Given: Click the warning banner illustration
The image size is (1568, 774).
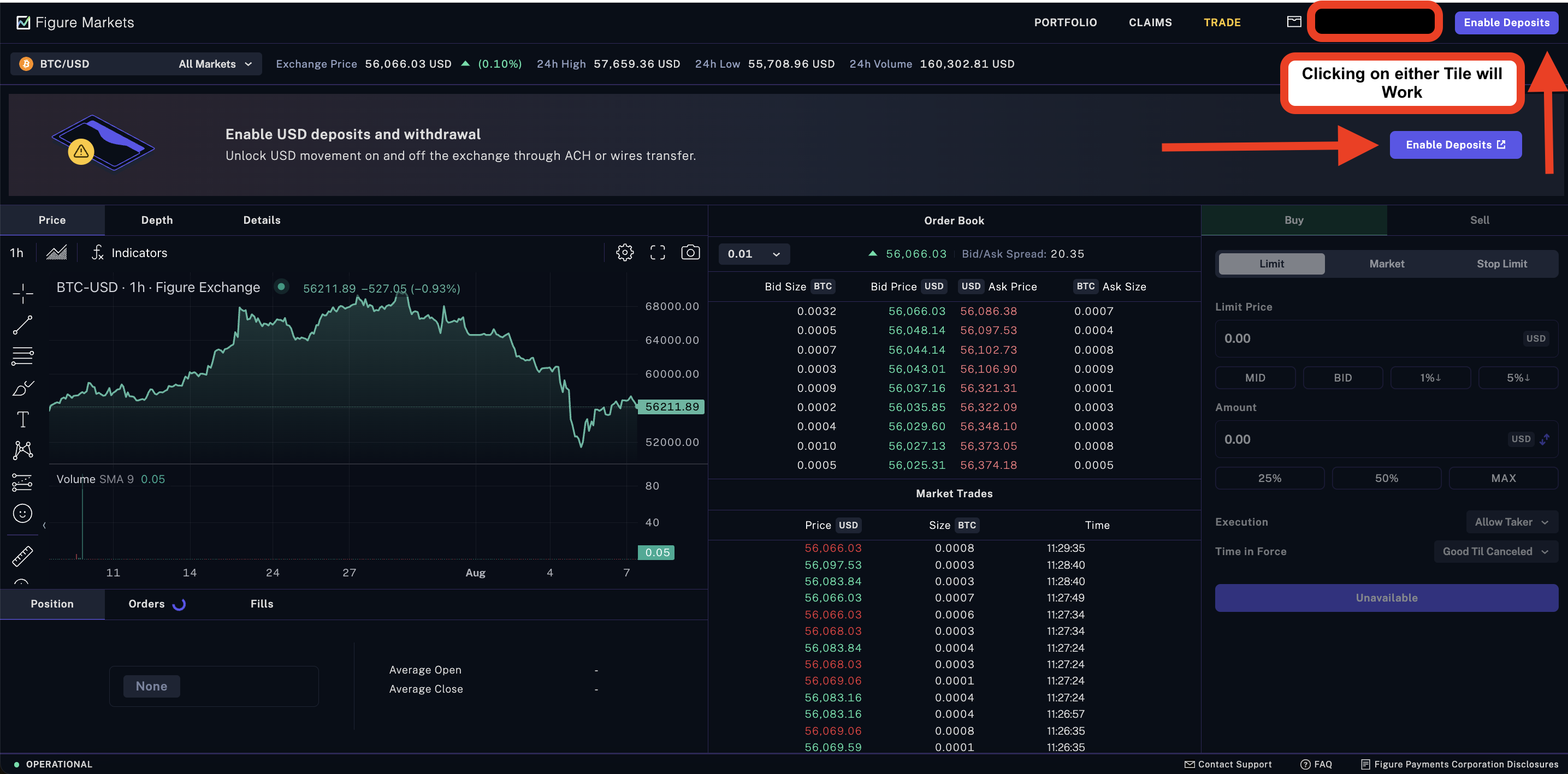Looking at the screenshot, I should point(102,144).
